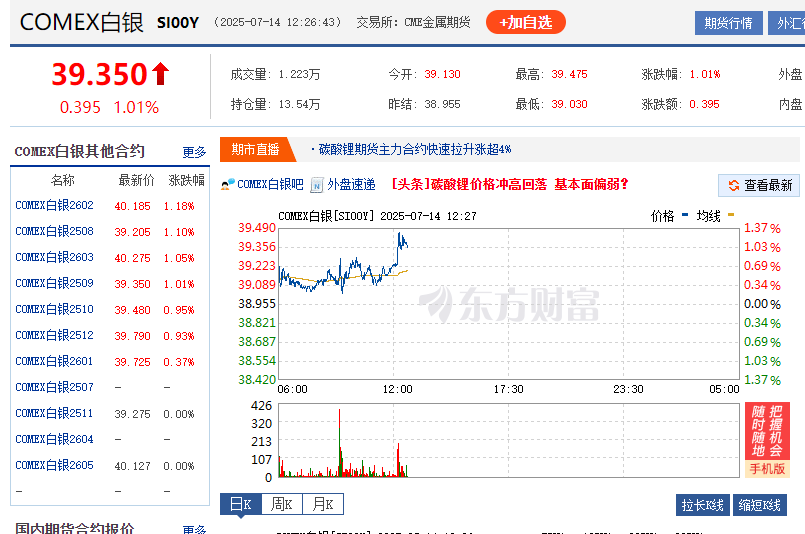Open contract COMEX白银2511

[x=54, y=413]
